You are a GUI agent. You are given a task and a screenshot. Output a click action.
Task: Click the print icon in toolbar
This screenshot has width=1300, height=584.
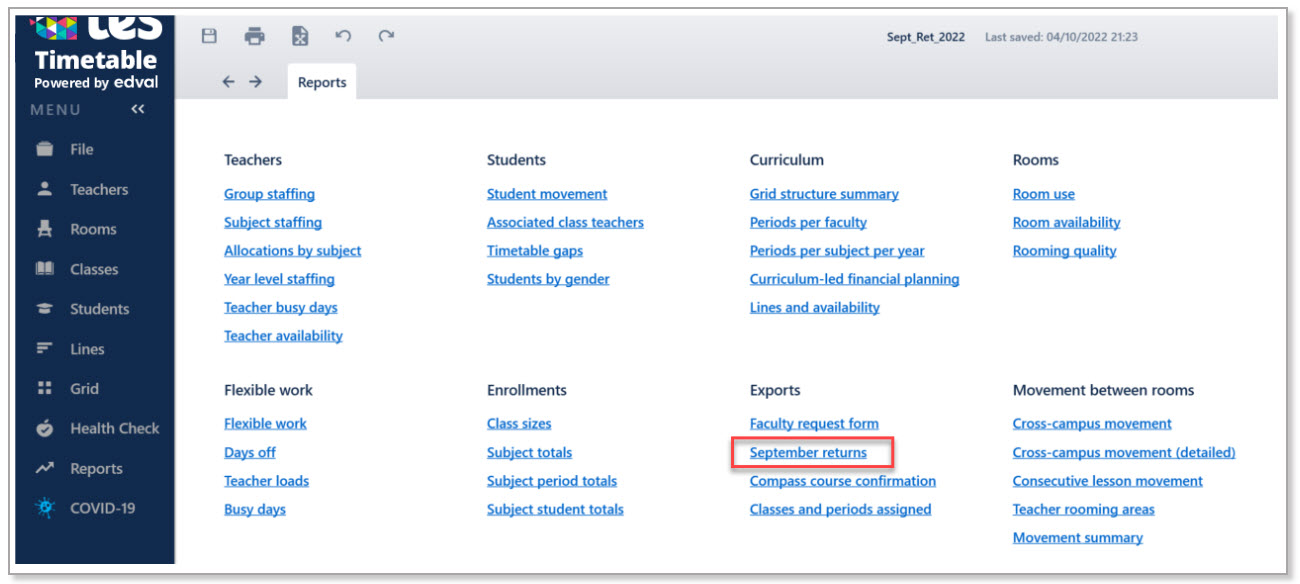click(255, 37)
